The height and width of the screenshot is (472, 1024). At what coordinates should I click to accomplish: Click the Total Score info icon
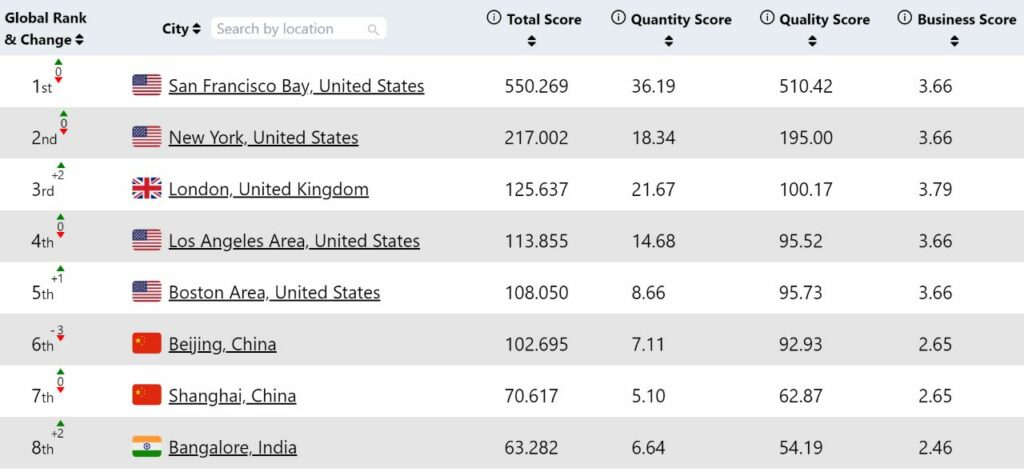click(x=494, y=18)
